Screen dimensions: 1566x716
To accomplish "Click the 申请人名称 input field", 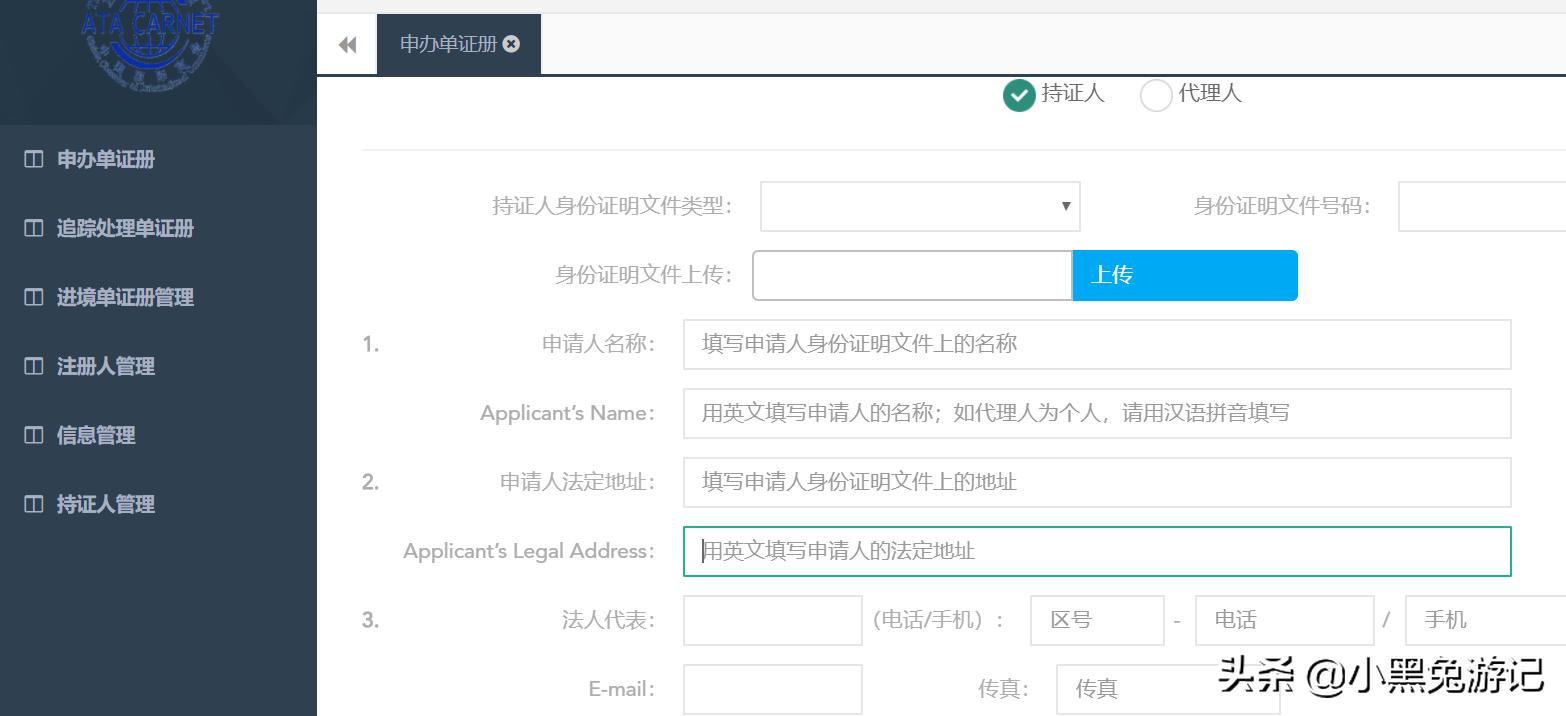I will coord(1096,344).
